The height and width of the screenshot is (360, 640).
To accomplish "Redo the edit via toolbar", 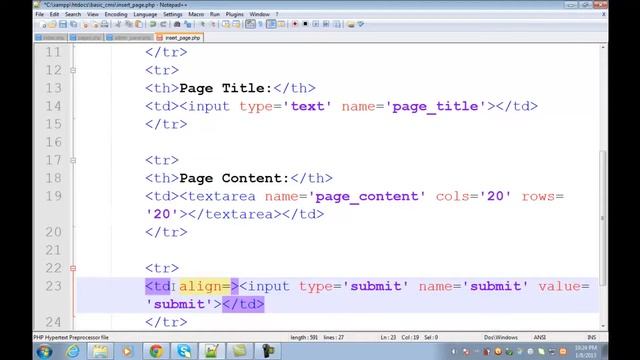I will 164,24.
